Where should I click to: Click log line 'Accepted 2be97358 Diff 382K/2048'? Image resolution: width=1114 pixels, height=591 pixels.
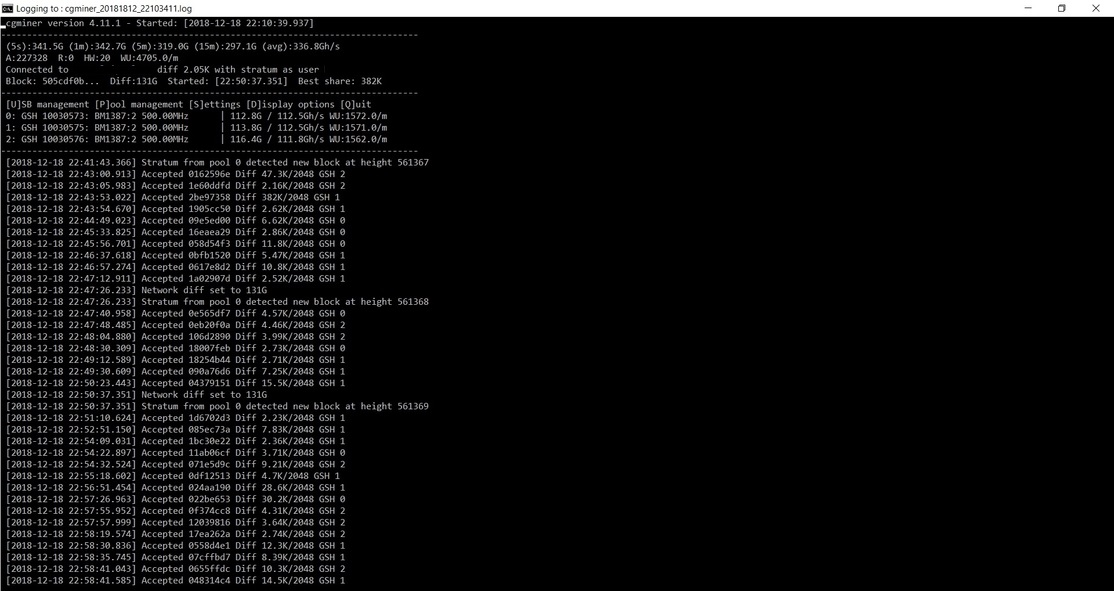coord(173,197)
